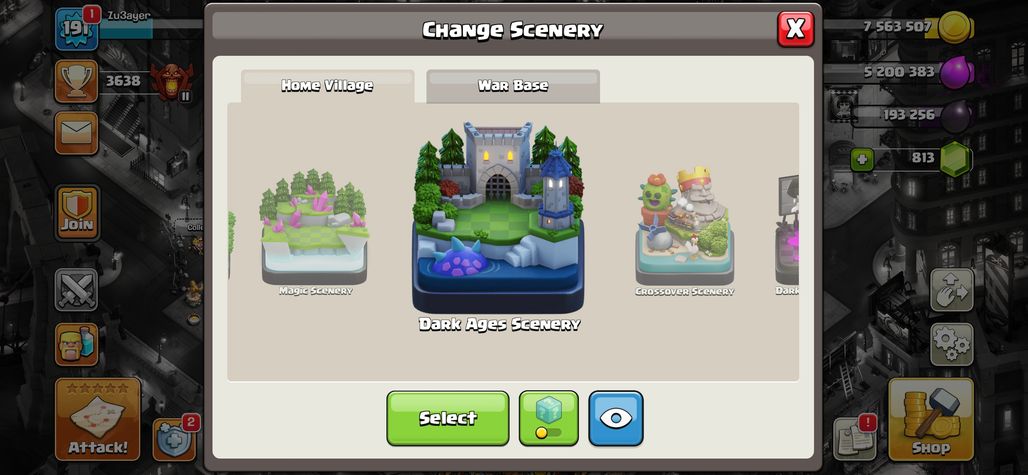Tap the Join clan shield icon
The image size is (1028, 475).
click(77, 213)
